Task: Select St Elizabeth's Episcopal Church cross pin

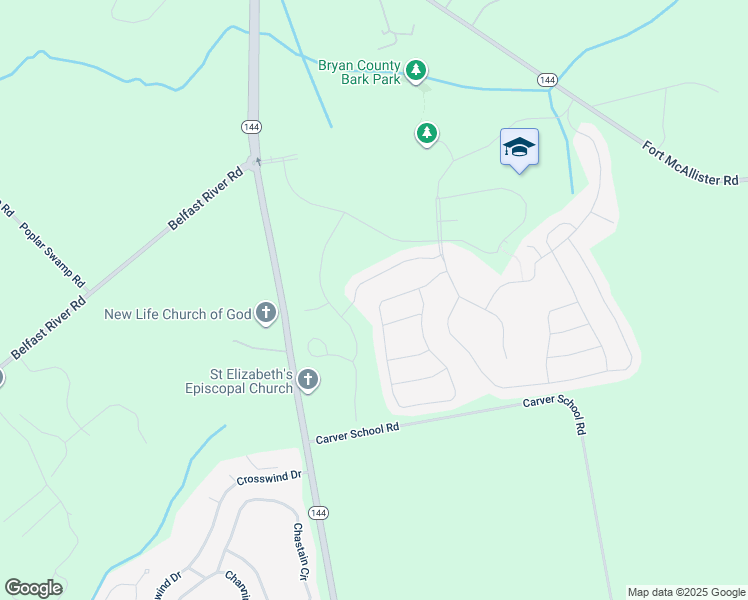Action: point(308,380)
